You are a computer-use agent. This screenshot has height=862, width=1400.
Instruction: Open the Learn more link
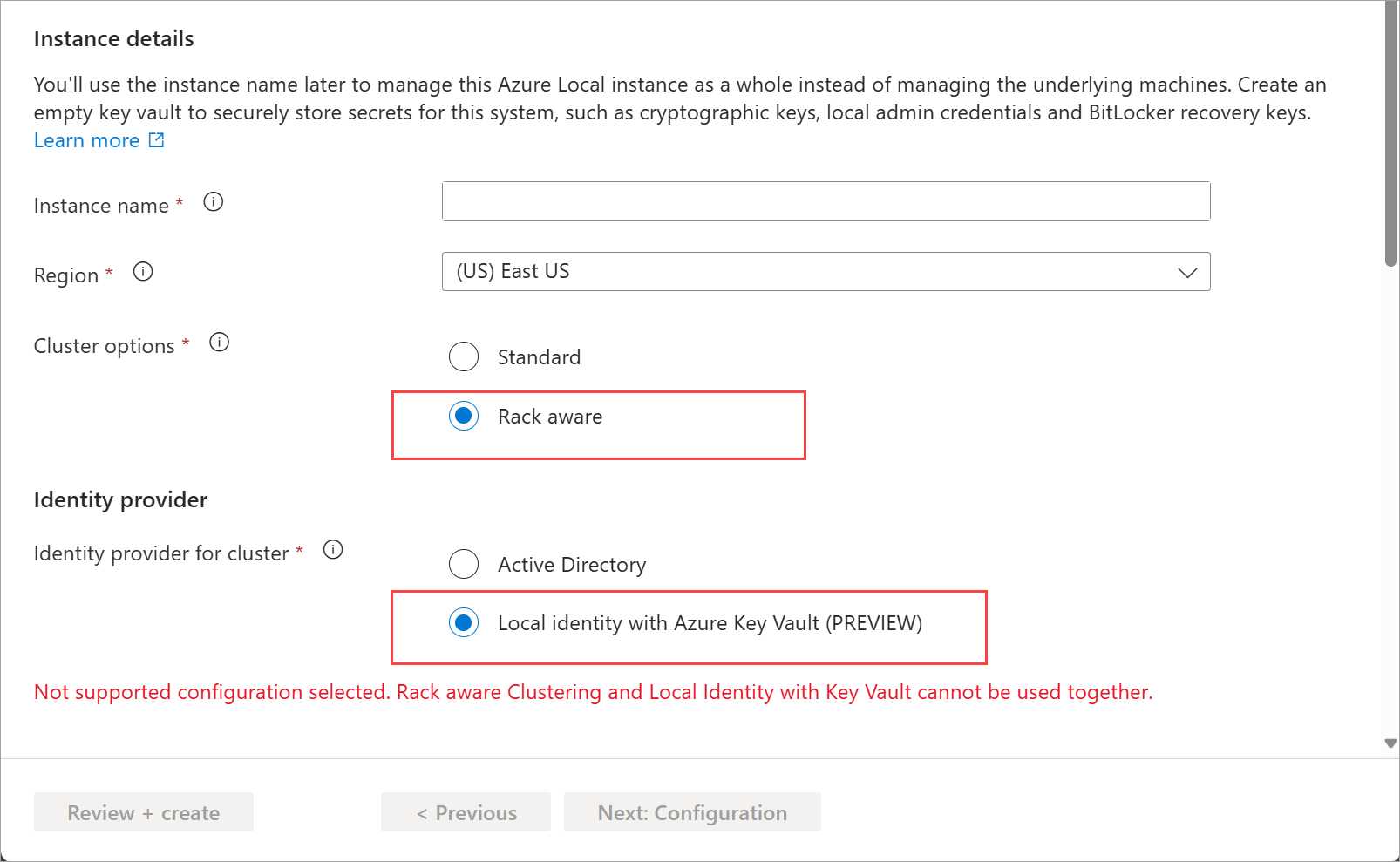(86, 140)
